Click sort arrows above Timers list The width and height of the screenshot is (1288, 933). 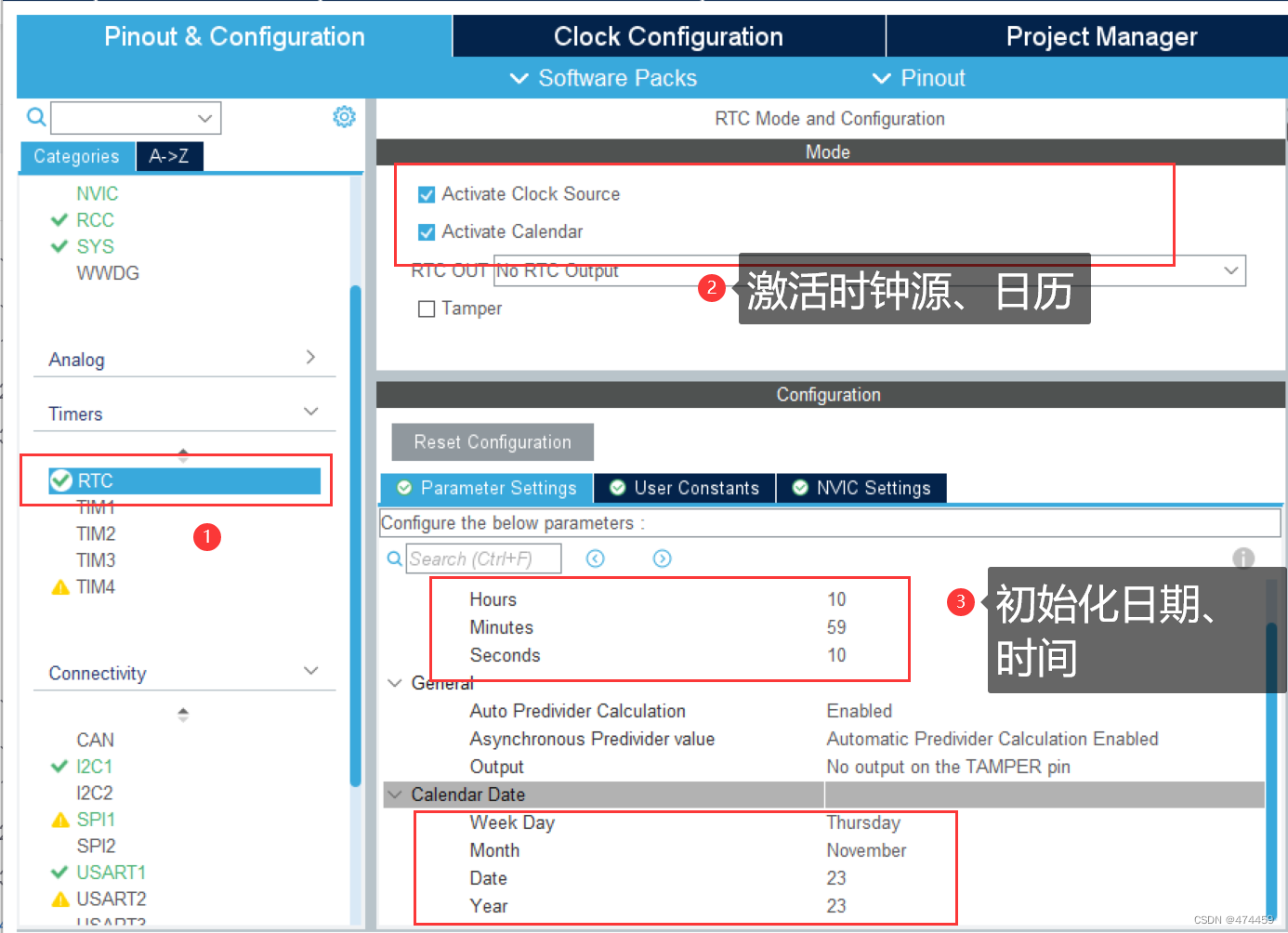183,455
